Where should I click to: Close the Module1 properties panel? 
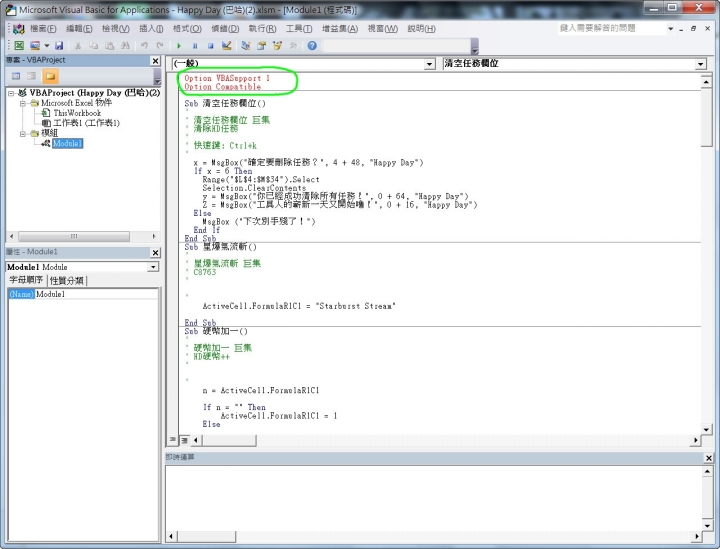(155, 252)
